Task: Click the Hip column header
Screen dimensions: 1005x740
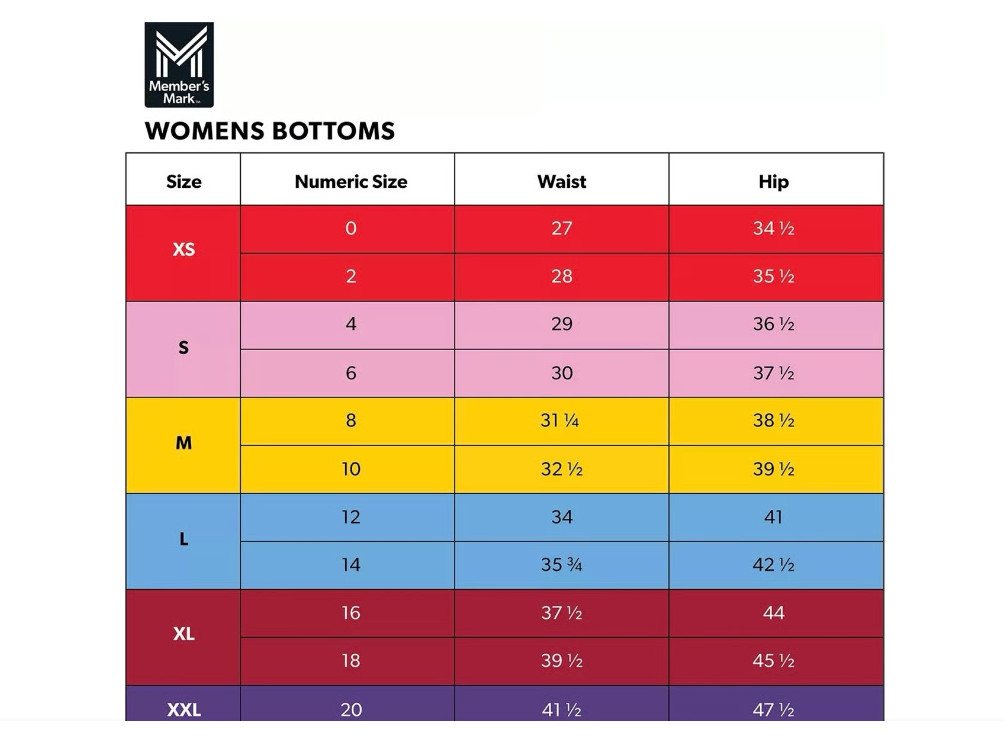Action: [773, 181]
